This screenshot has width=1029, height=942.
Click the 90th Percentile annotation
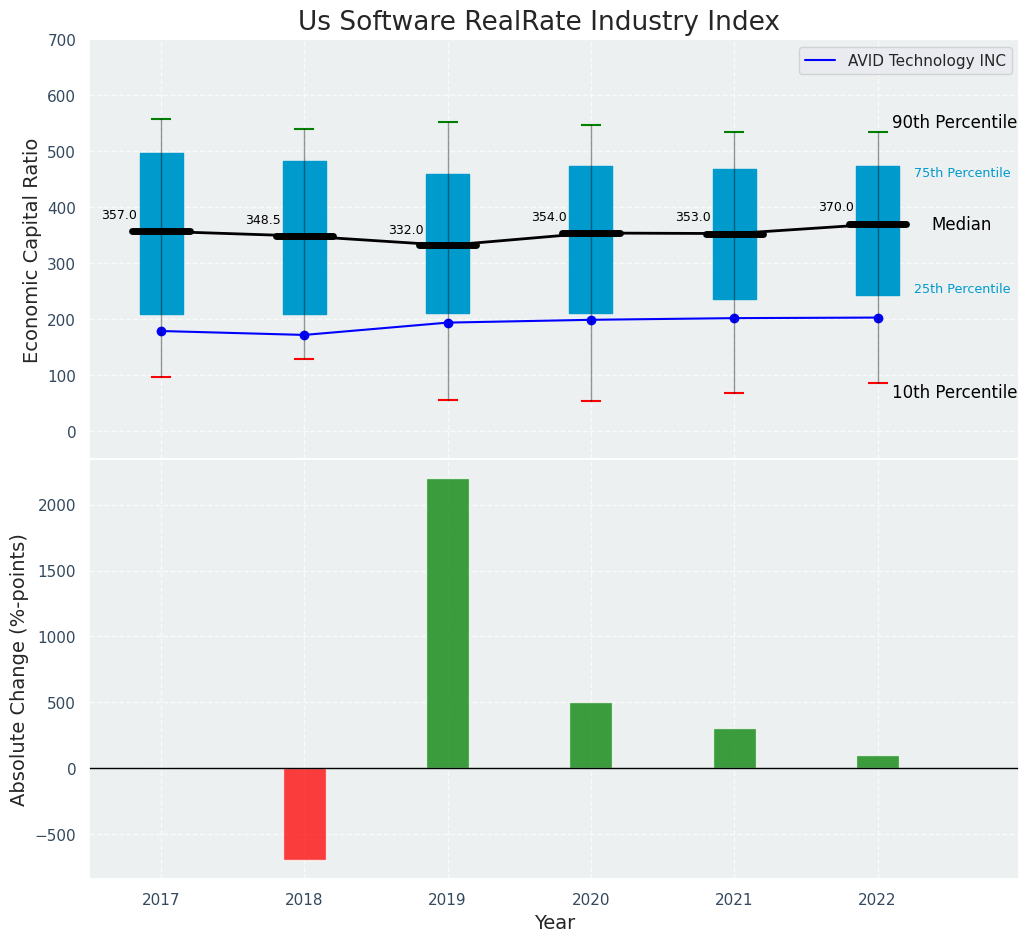[x=954, y=122]
